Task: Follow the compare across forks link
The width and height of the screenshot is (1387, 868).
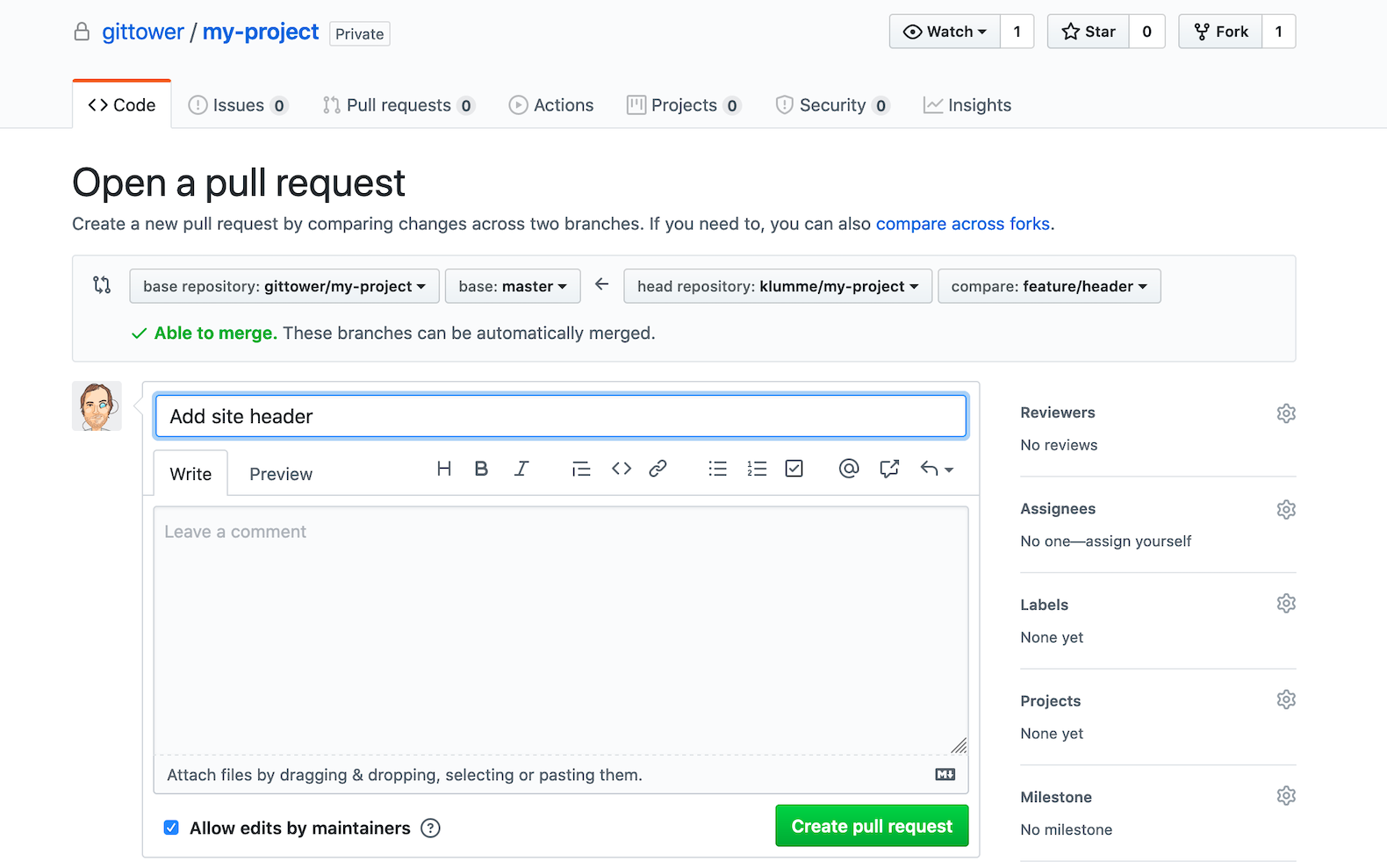Action: (x=963, y=224)
